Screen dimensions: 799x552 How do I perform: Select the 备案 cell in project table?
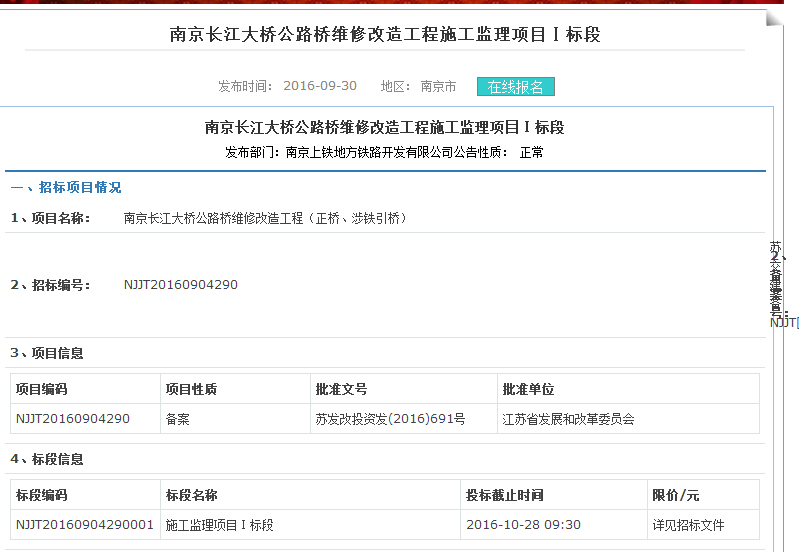pos(177,419)
